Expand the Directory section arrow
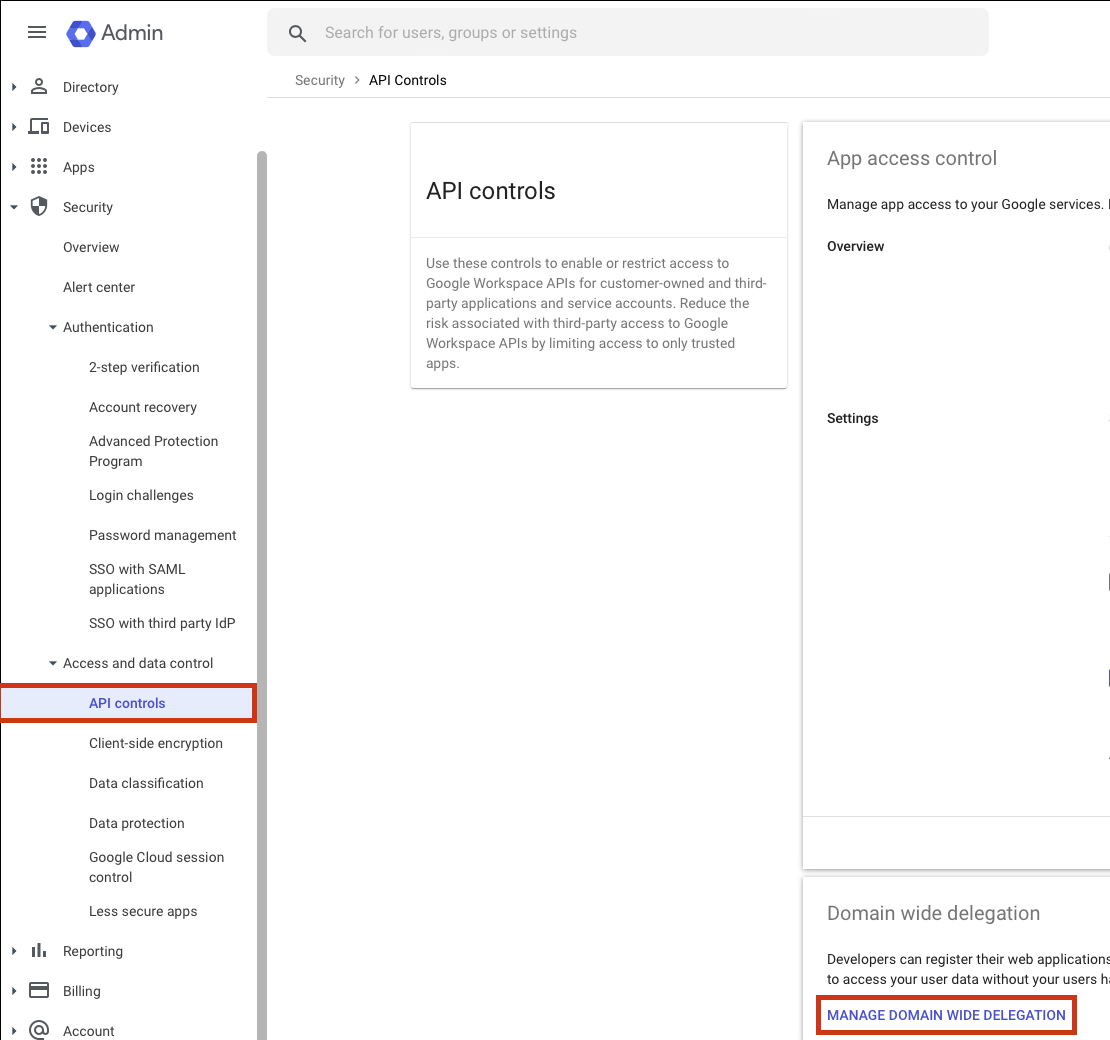Viewport: 1110px width, 1040px height. 14,87
